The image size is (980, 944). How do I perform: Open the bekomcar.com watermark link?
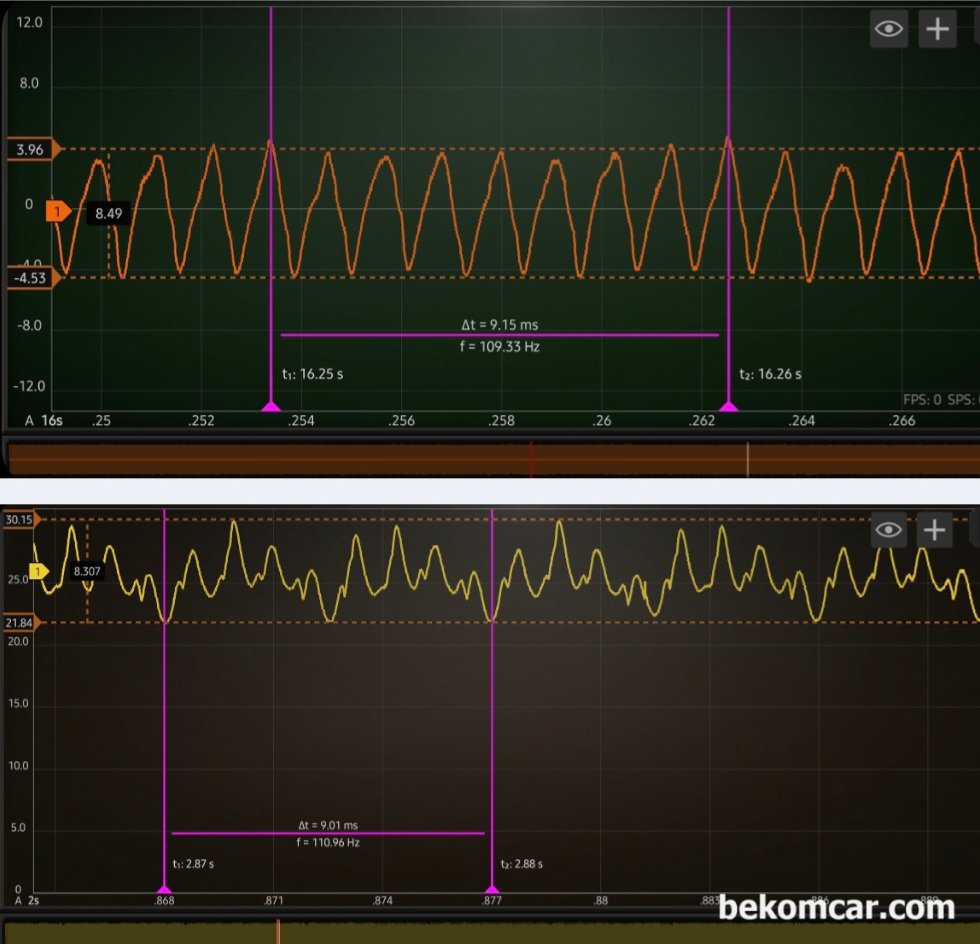pos(836,908)
